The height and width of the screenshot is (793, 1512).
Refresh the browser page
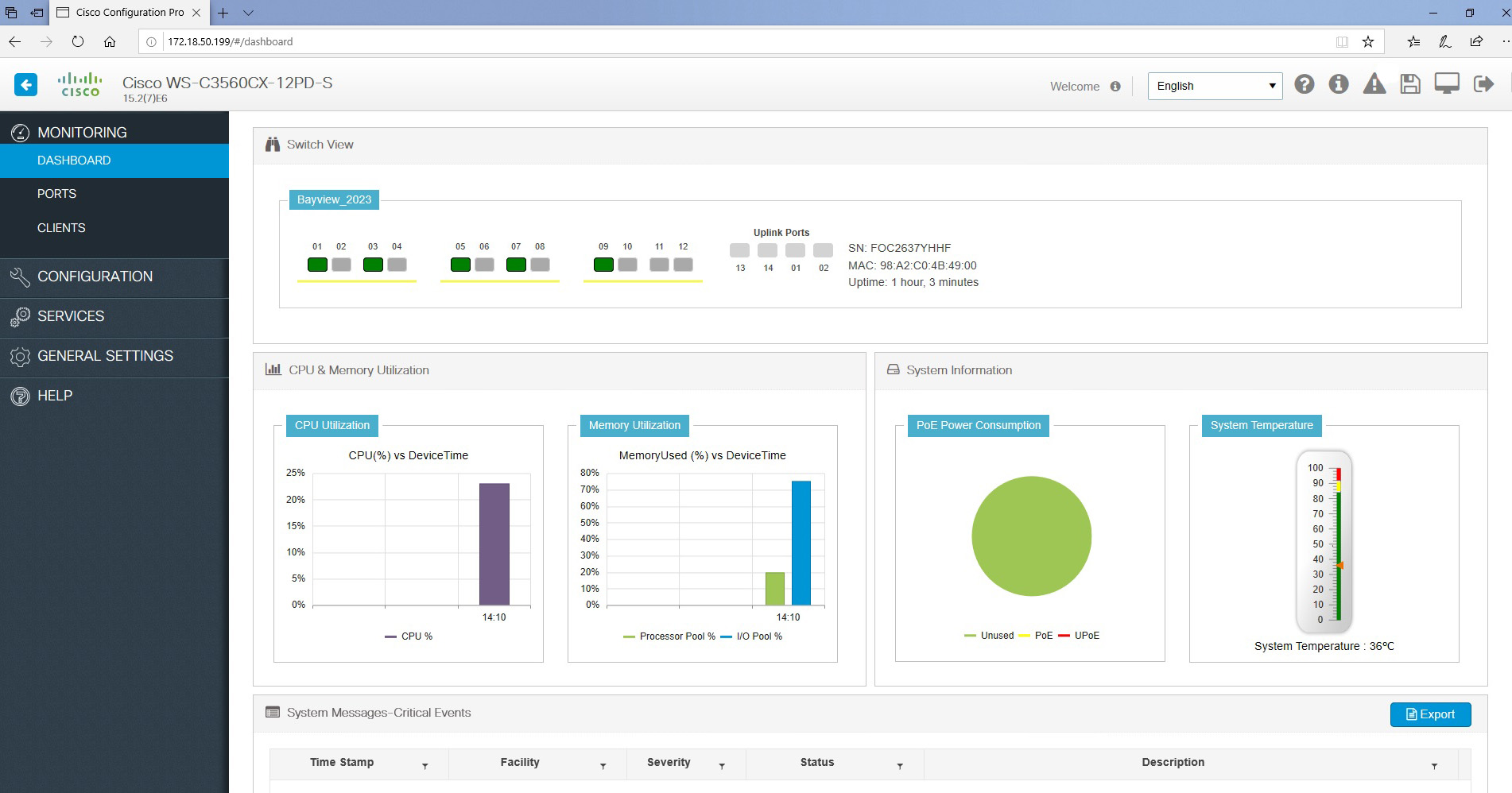point(77,41)
